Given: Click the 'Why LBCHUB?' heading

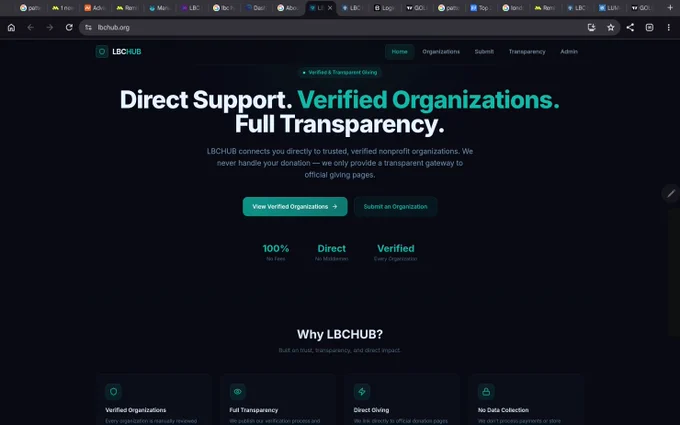Looking at the screenshot, I should click(x=340, y=334).
